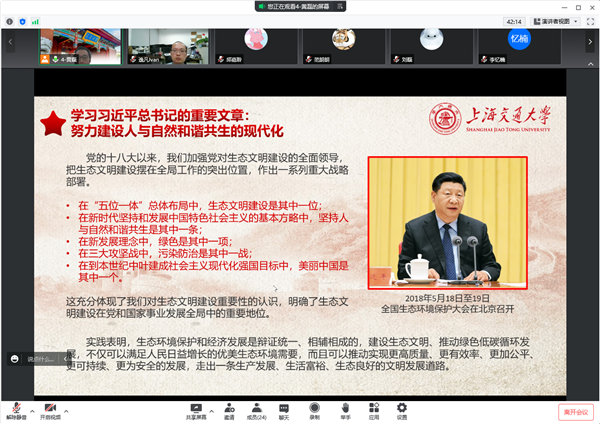The width and height of the screenshot is (600, 424).
Task: Open the share options arrow beside 共享屏幕
Action: pyautogui.click(x=212, y=411)
